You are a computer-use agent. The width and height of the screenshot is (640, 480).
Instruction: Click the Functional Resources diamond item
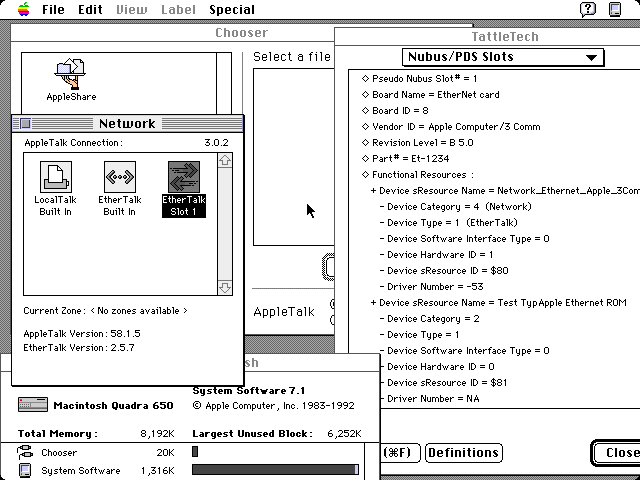365,175
